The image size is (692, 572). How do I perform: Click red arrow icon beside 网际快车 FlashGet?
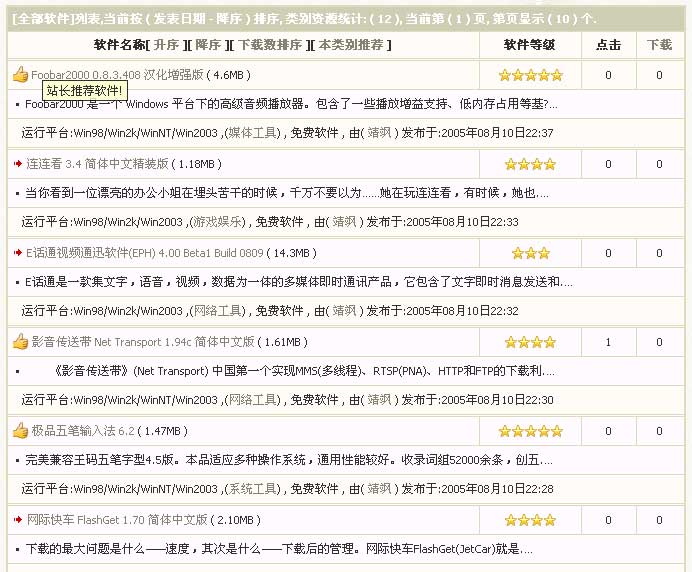pos(18,519)
